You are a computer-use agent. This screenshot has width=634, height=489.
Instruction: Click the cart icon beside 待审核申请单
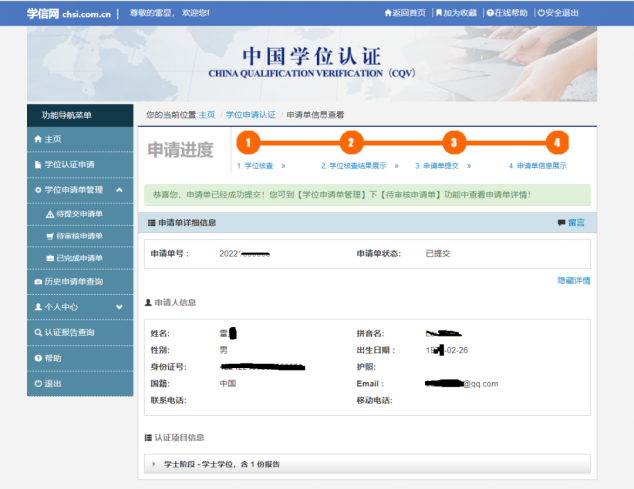coord(50,236)
